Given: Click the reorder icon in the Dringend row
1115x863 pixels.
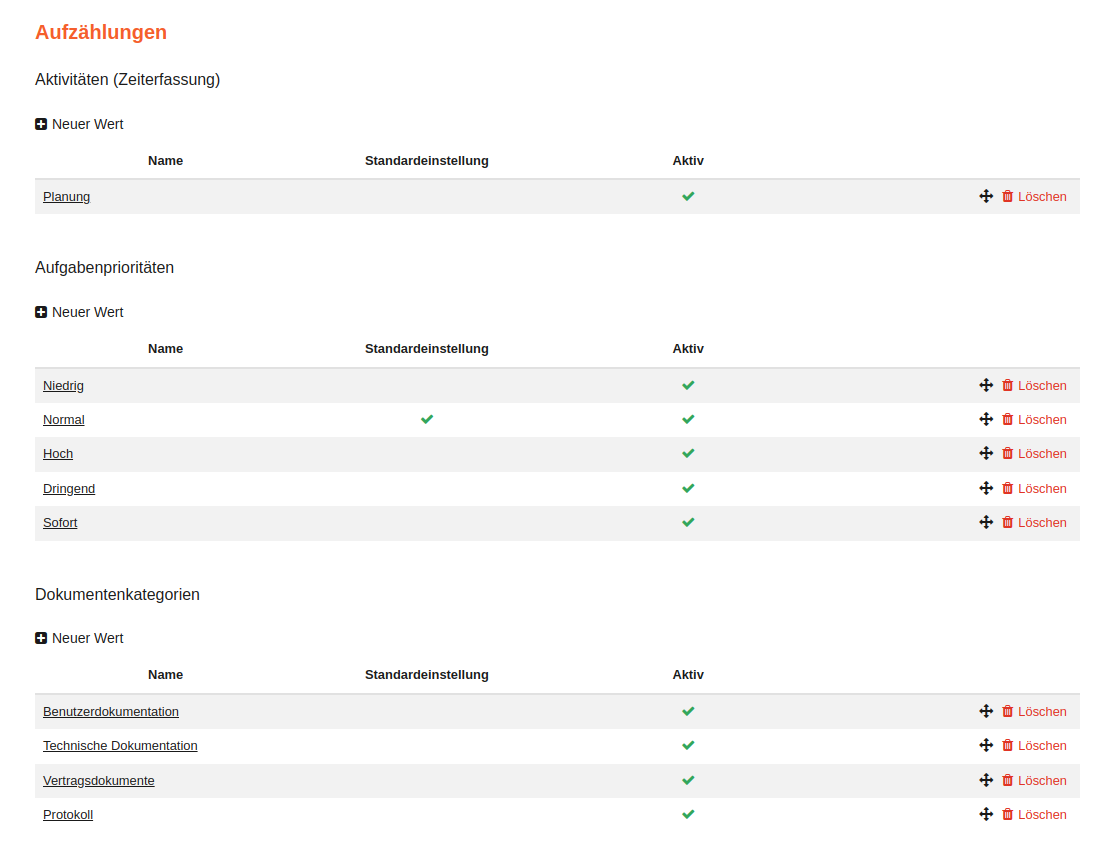Looking at the screenshot, I should click(986, 488).
